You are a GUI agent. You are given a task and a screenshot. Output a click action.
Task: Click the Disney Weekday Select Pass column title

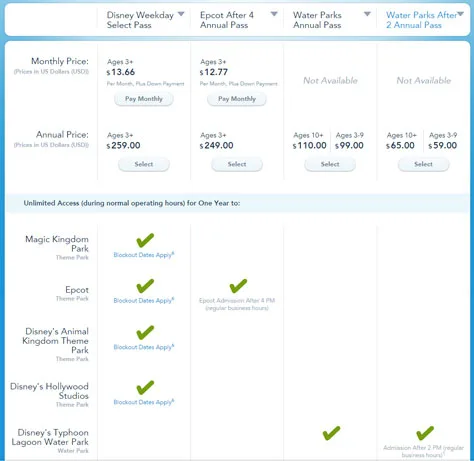(x=140, y=20)
